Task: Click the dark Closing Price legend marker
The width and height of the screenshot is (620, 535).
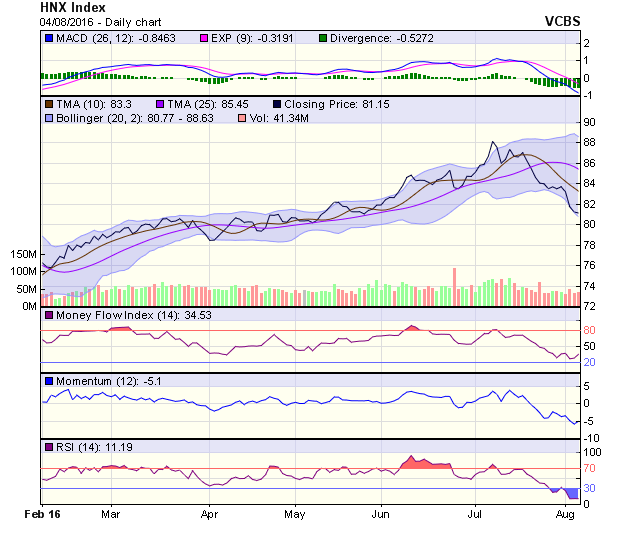Action: 275,103
